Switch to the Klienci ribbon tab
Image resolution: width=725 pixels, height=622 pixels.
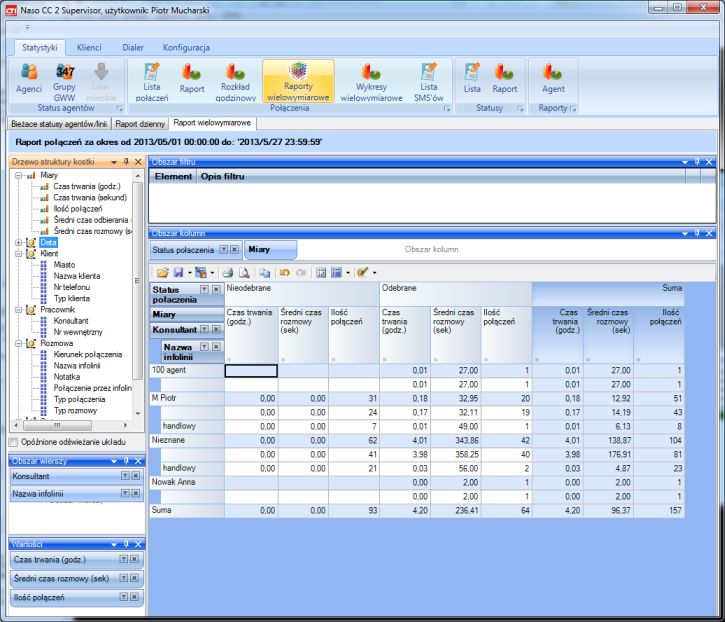89,47
